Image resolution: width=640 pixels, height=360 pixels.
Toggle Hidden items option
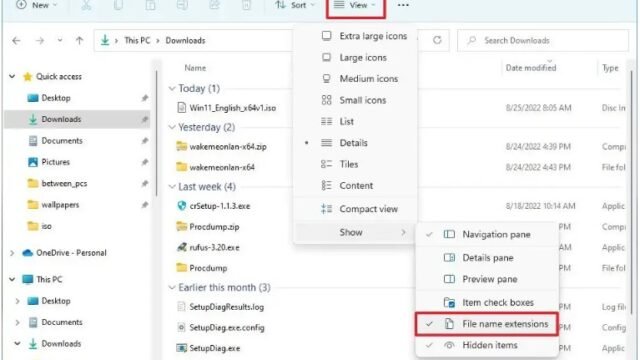(x=487, y=345)
